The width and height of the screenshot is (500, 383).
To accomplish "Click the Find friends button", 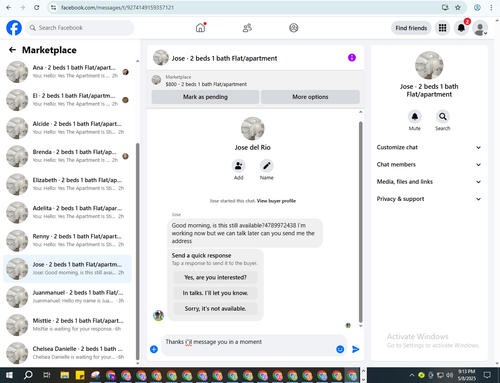I will pos(411,28).
